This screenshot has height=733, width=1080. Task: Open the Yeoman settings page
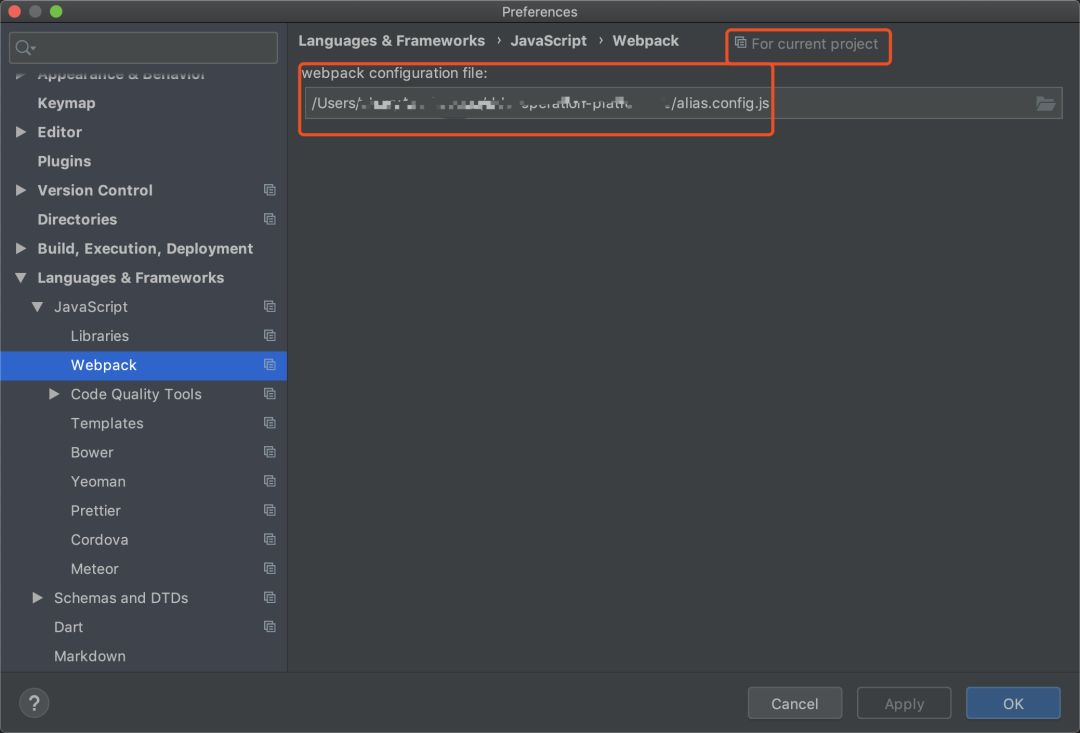[98, 482]
